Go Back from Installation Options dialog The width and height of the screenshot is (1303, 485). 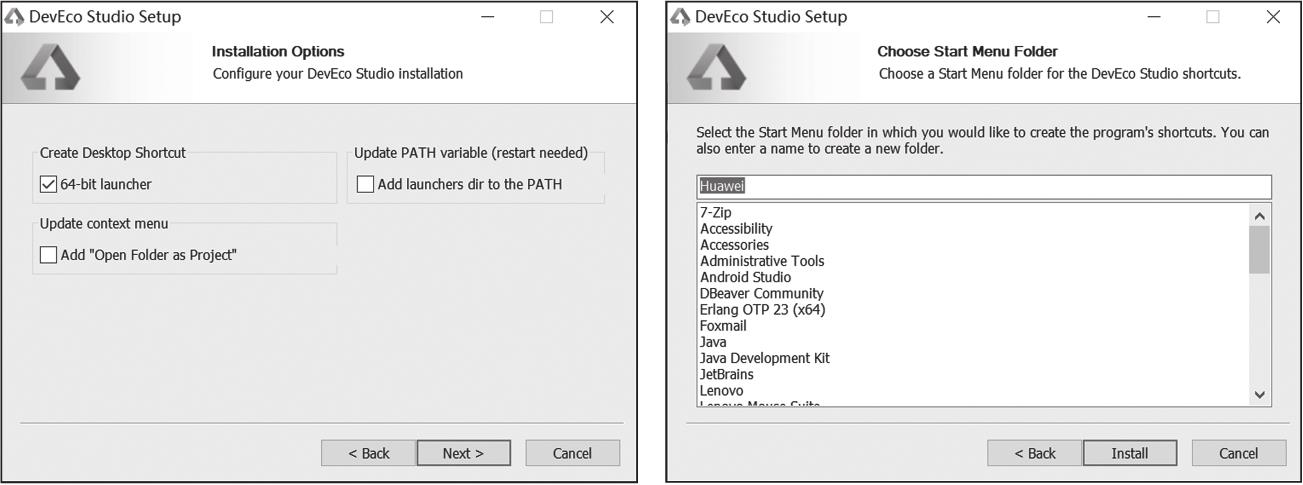pos(368,453)
